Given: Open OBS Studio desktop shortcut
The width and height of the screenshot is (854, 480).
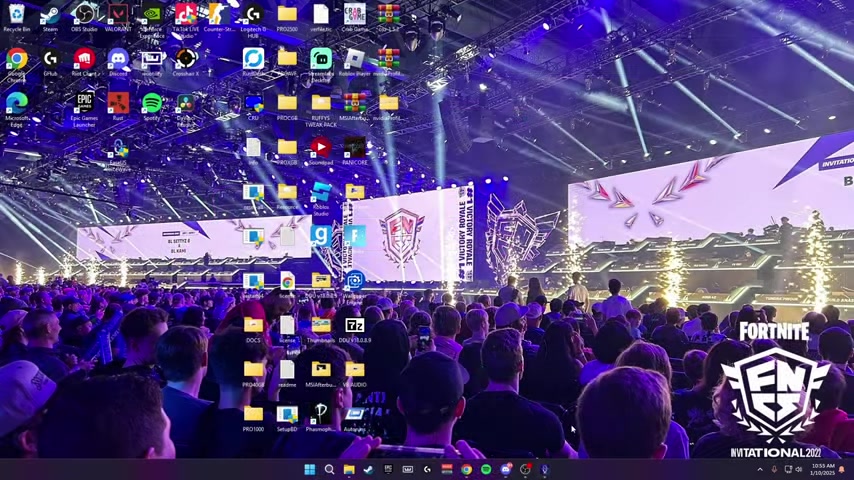Looking at the screenshot, I should point(84,14).
